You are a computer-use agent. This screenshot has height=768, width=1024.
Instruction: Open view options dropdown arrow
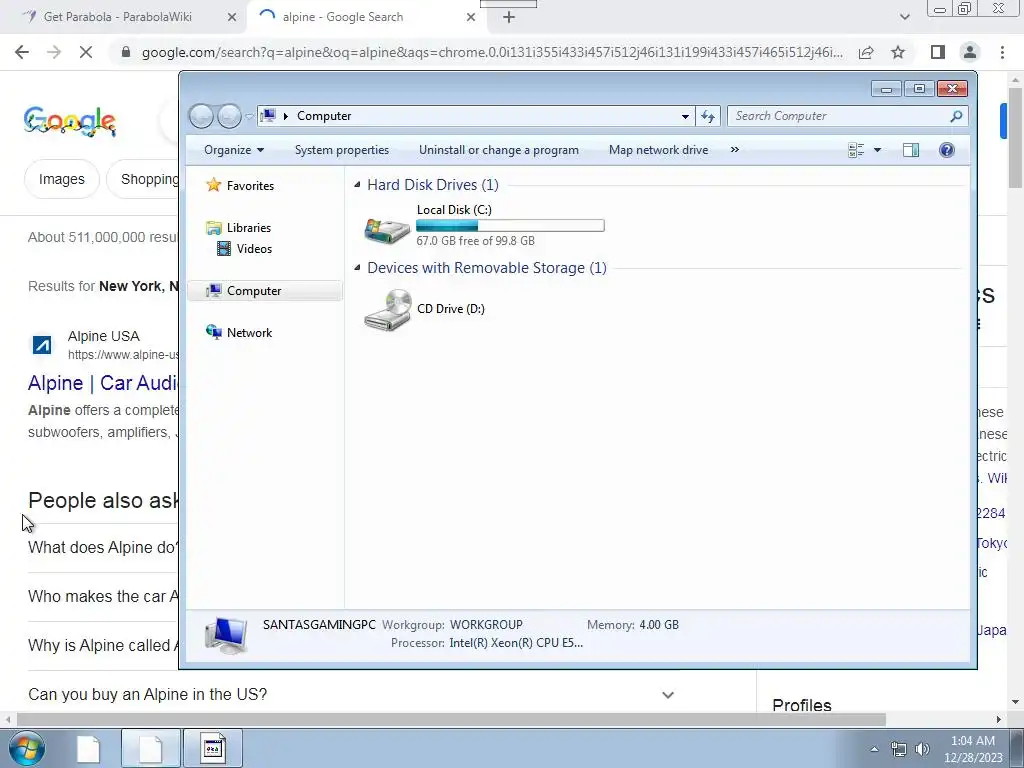[x=877, y=150]
